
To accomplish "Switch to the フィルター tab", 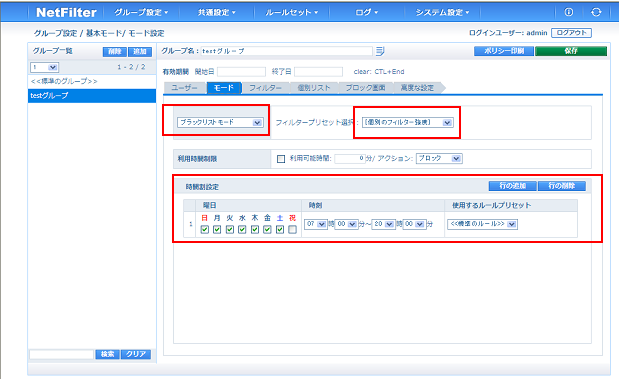I will (265, 88).
